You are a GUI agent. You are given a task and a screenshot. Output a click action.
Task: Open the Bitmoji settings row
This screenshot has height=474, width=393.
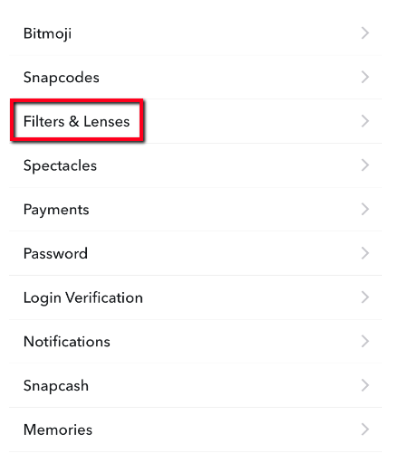pyautogui.click(x=195, y=33)
